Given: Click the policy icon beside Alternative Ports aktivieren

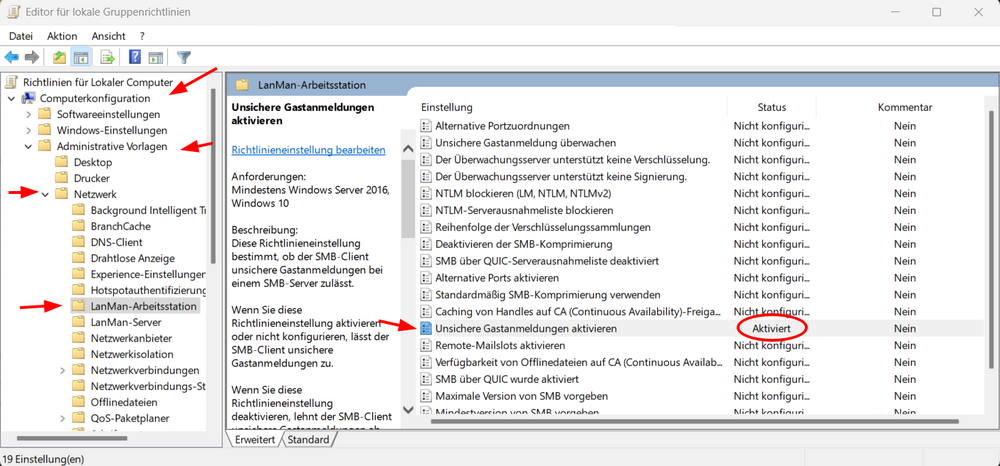Looking at the screenshot, I should tap(425, 278).
